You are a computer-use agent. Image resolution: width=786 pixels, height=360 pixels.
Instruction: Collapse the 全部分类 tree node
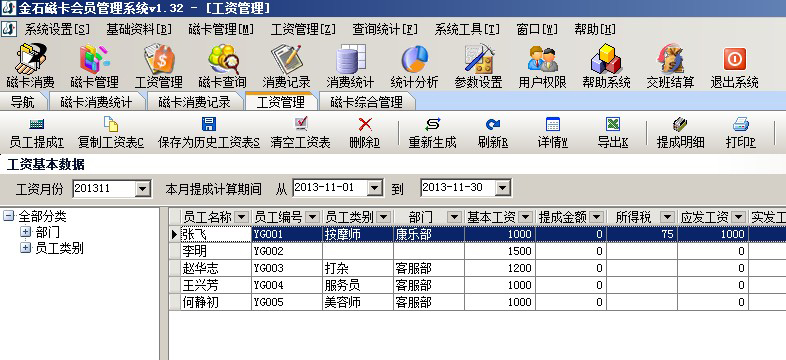click(x=9, y=216)
